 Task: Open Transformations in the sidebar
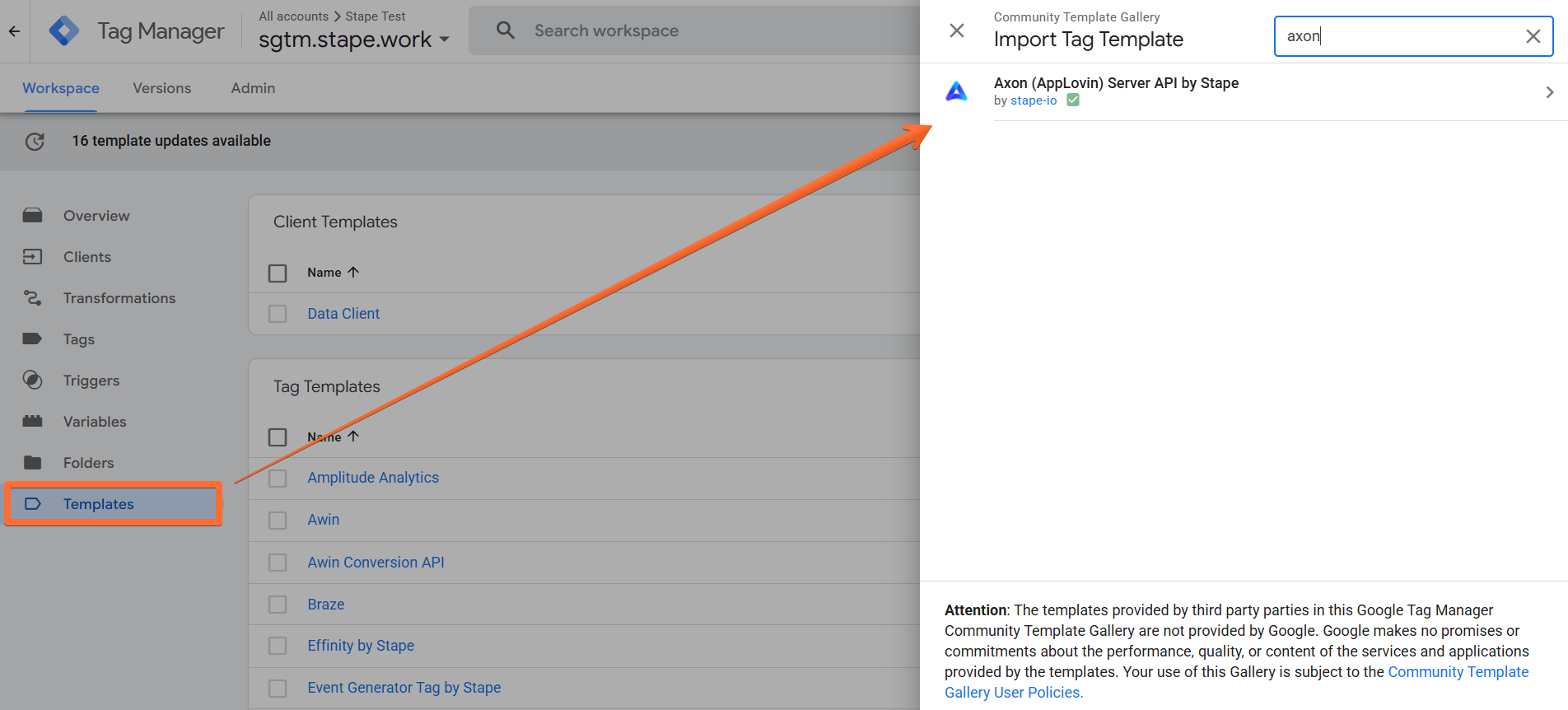tap(119, 298)
